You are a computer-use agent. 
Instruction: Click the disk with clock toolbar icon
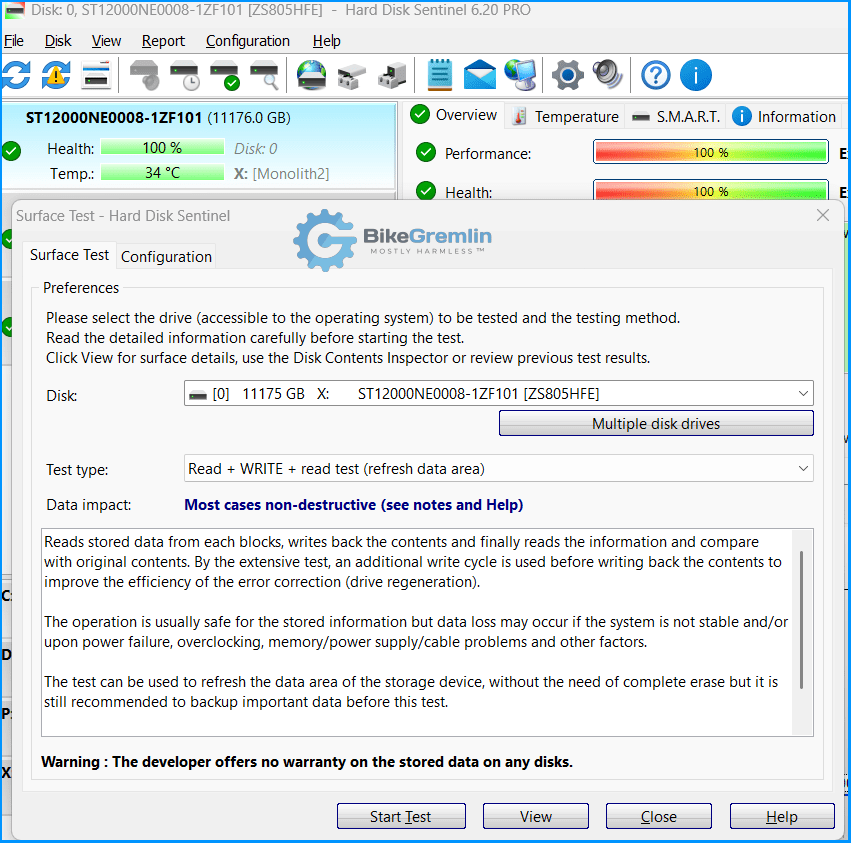point(185,75)
